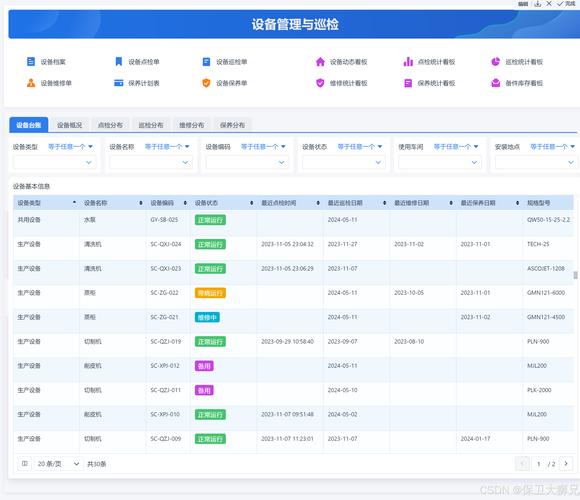Image resolution: width=580 pixels, height=500 pixels.
Task: Click the download icon at top right
Action: (537, 4)
